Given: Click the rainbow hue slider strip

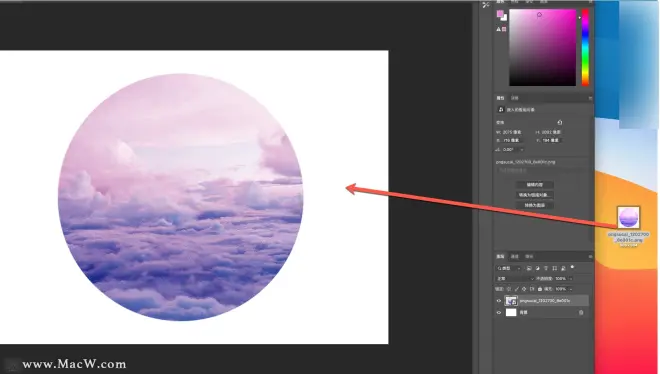Looking at the screenshot, I should (585, 48).
